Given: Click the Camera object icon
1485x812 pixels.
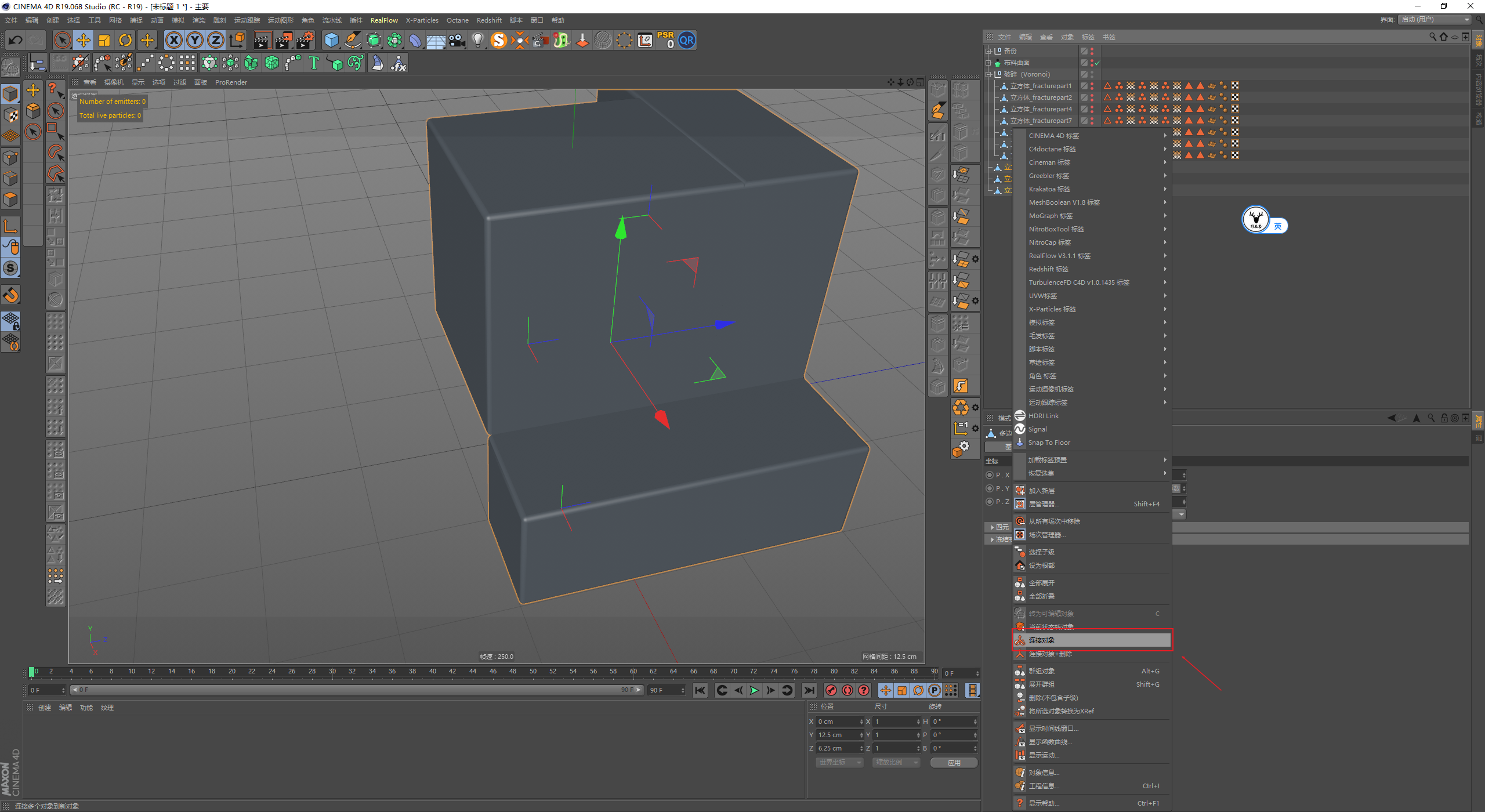Looking at the screenshot, I should click(457, 40).
